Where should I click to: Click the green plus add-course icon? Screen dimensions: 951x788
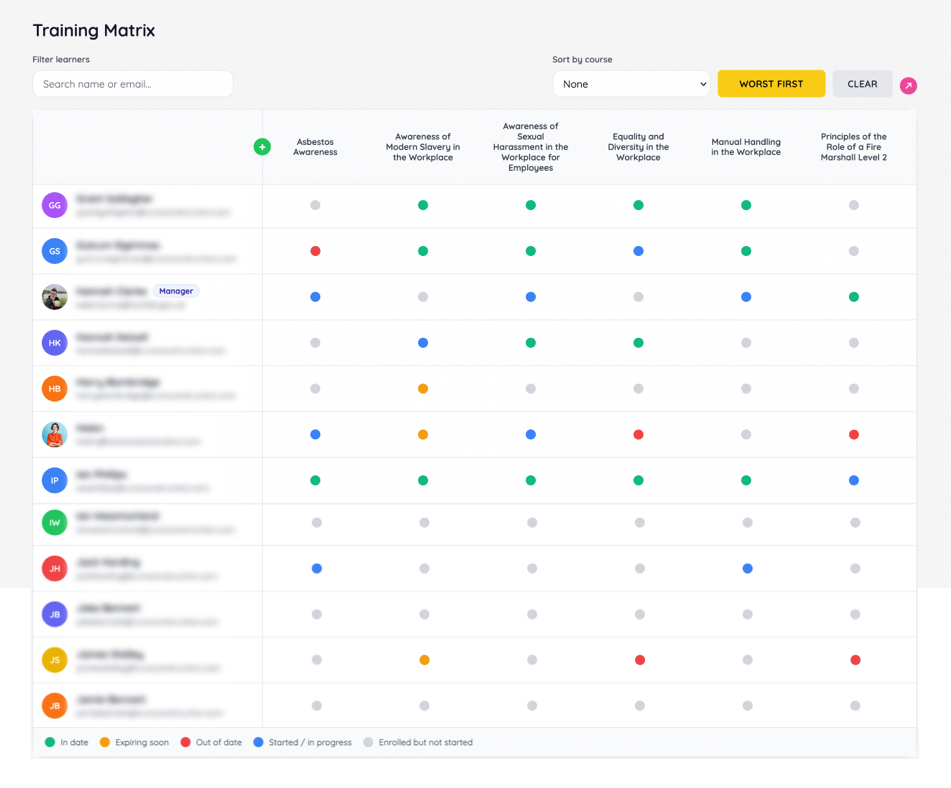click(262, 147)
